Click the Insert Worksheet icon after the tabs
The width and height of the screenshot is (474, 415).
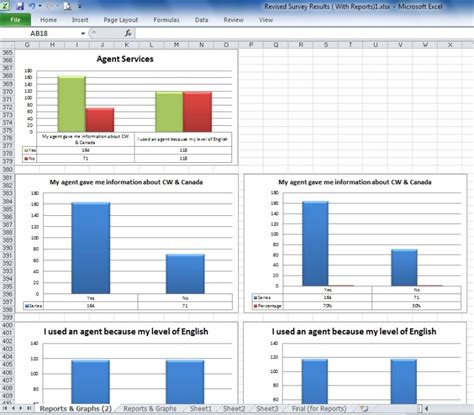(364, 409)
